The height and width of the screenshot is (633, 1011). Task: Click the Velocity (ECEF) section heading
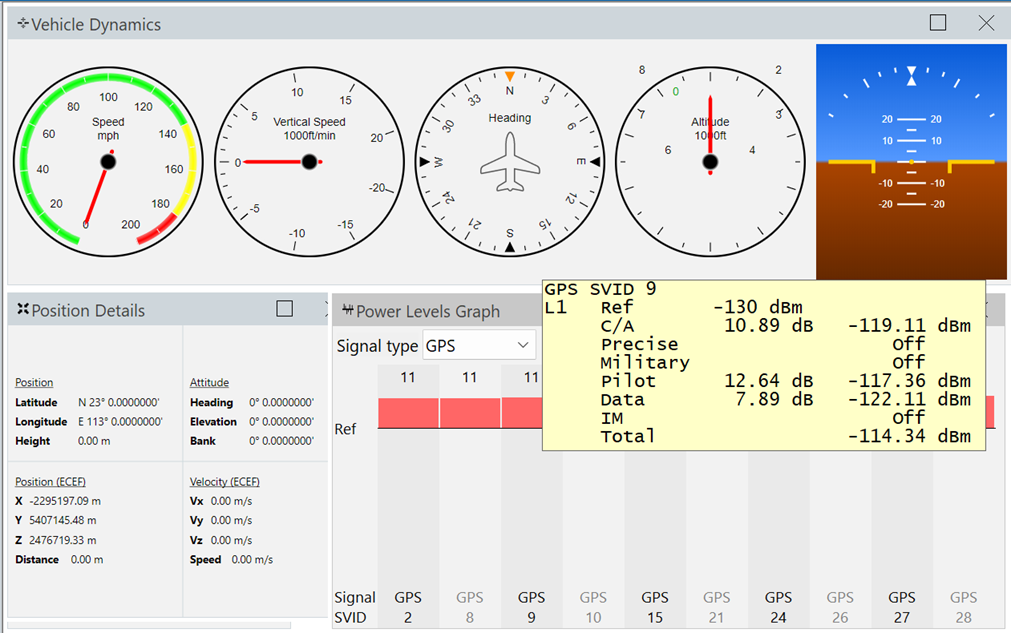[224, 482]
